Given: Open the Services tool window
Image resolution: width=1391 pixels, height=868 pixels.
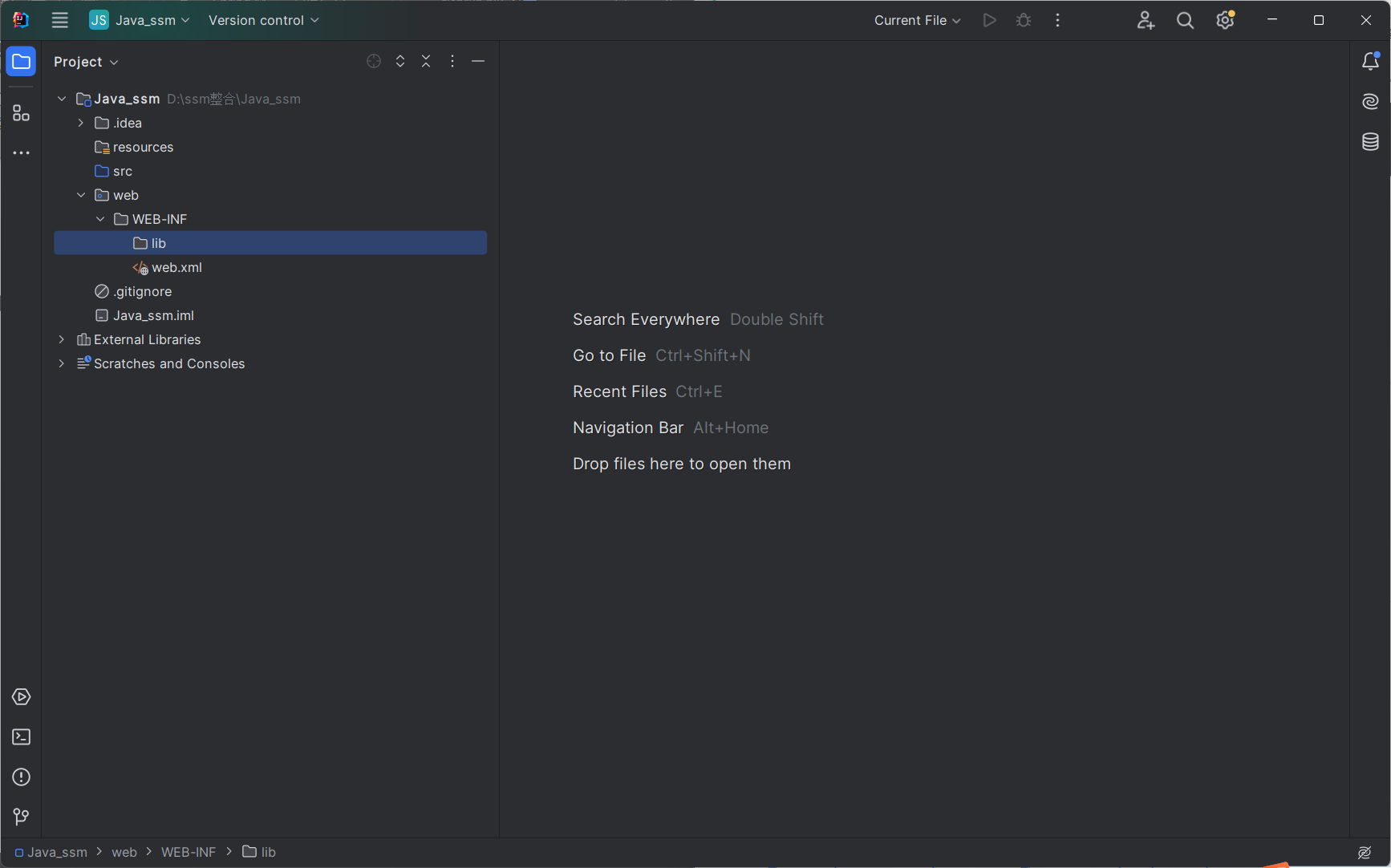Looking at the screenshot, I should [x=21, y=697].
